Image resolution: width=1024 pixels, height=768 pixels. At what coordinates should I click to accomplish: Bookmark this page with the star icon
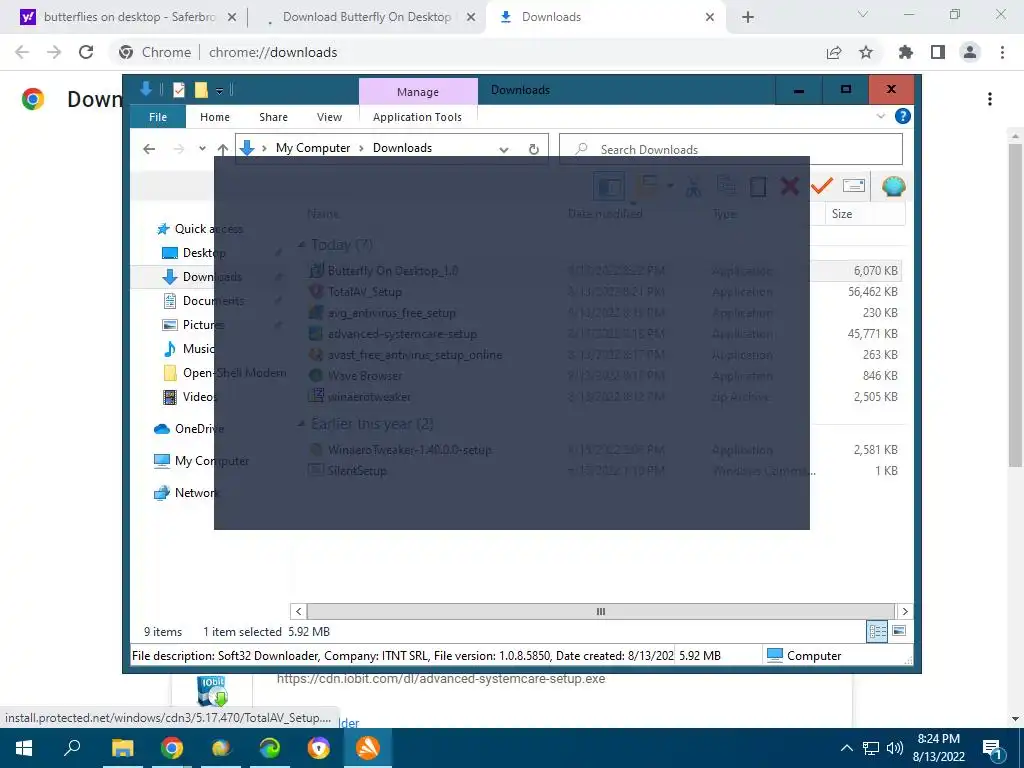click(866, 52)
